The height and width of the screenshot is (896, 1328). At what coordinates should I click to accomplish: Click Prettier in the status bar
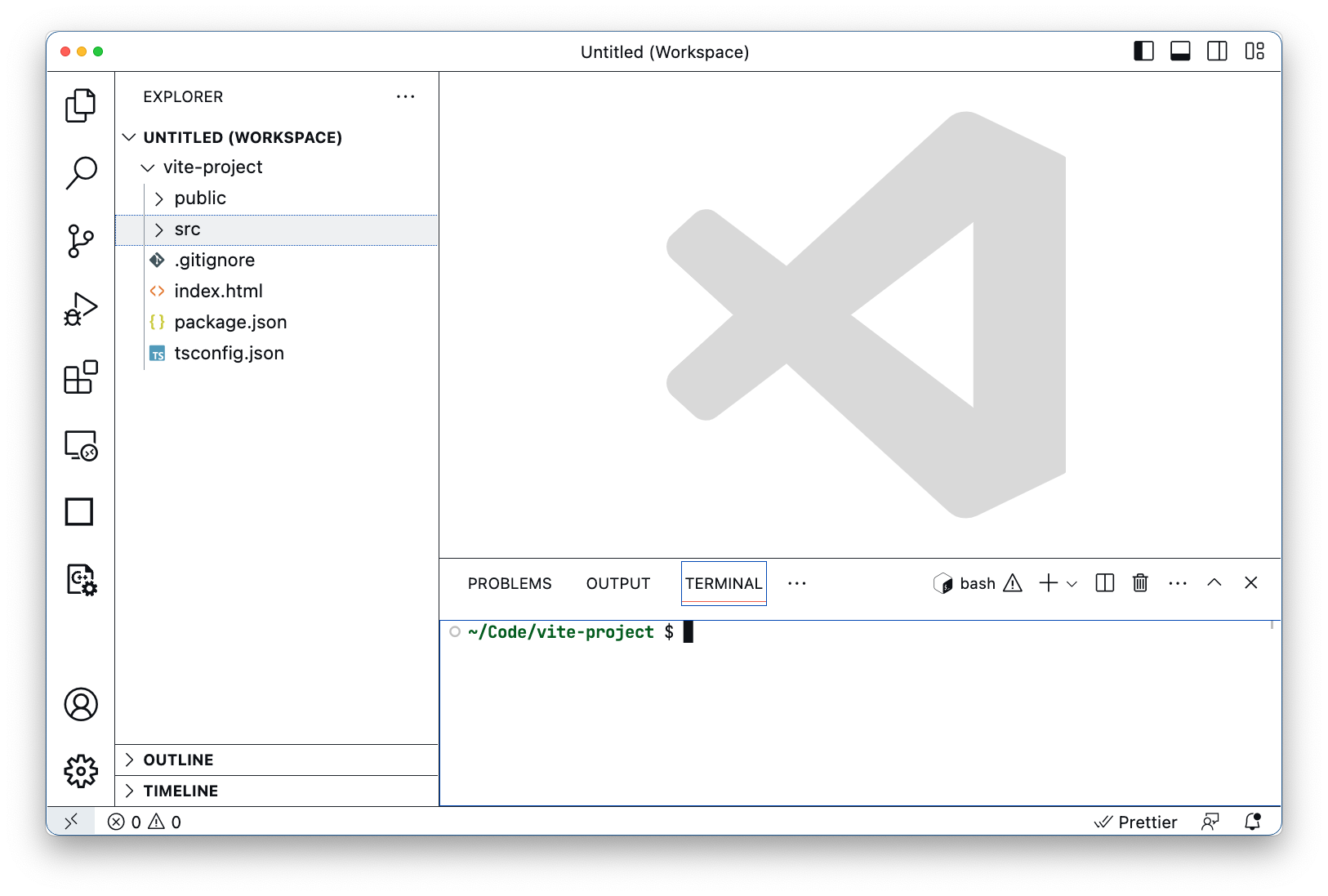1137,822
